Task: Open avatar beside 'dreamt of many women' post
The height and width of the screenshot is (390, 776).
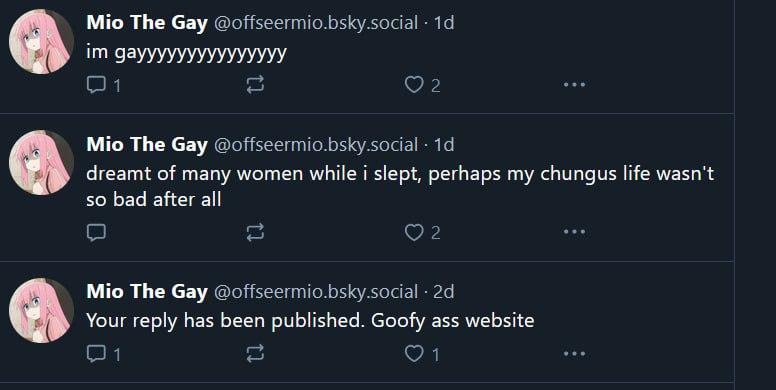Action: [42, 163]
